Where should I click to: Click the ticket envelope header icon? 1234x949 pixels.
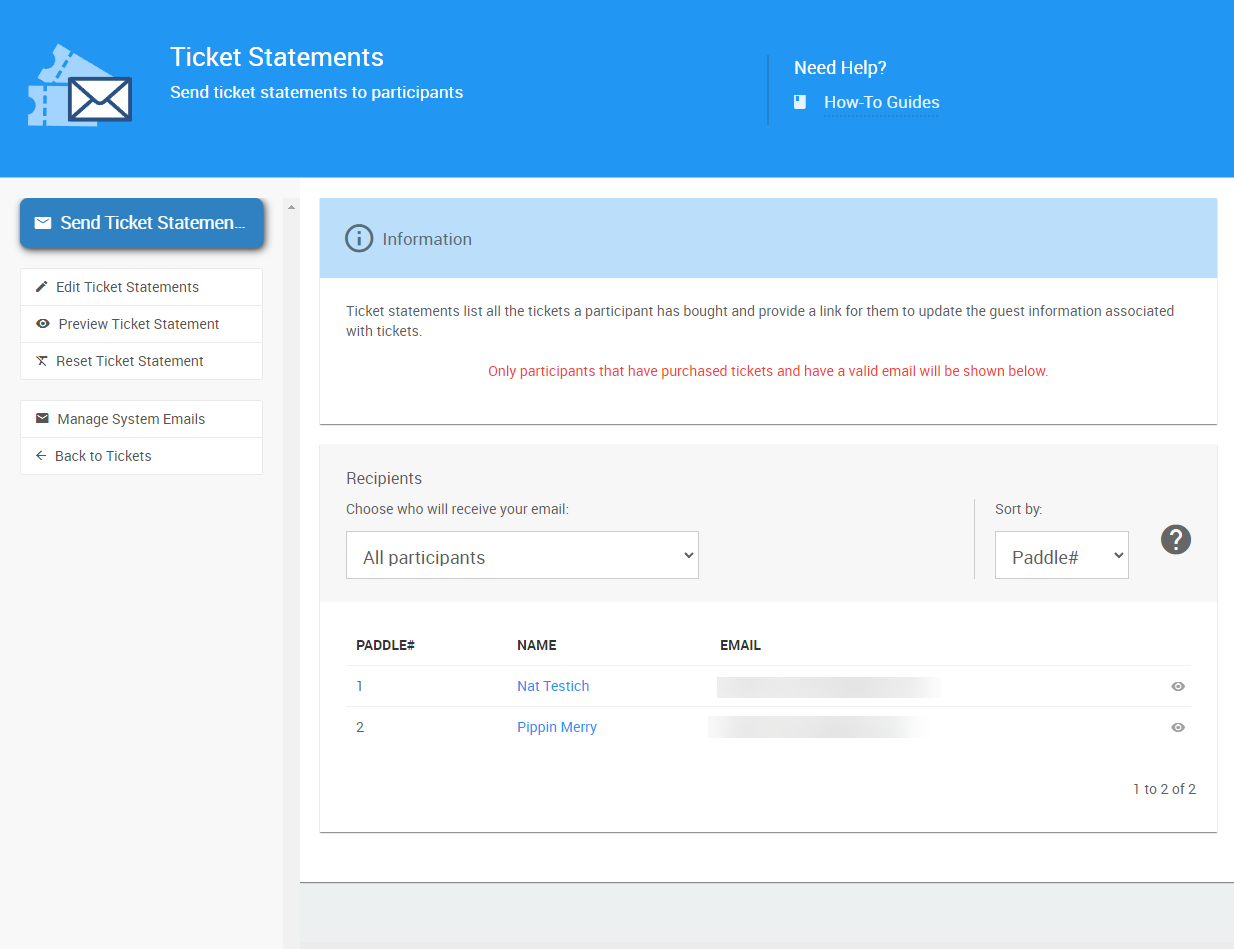(80, 86)
